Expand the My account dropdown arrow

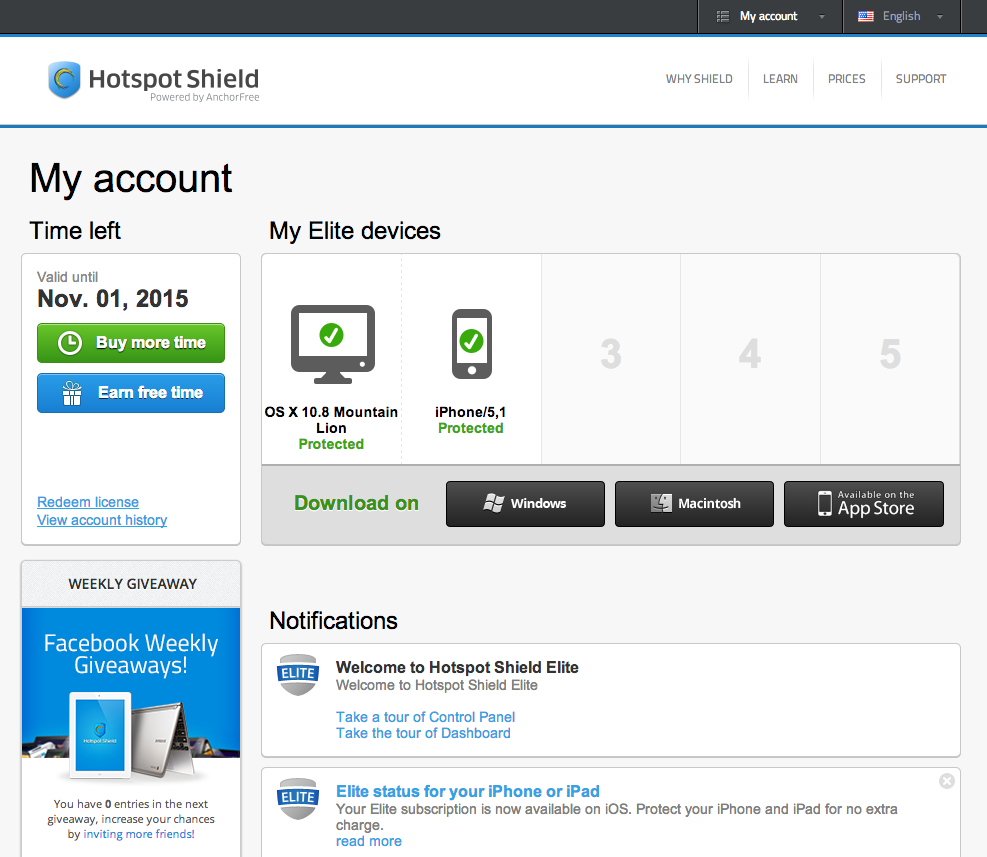point(821,17)
